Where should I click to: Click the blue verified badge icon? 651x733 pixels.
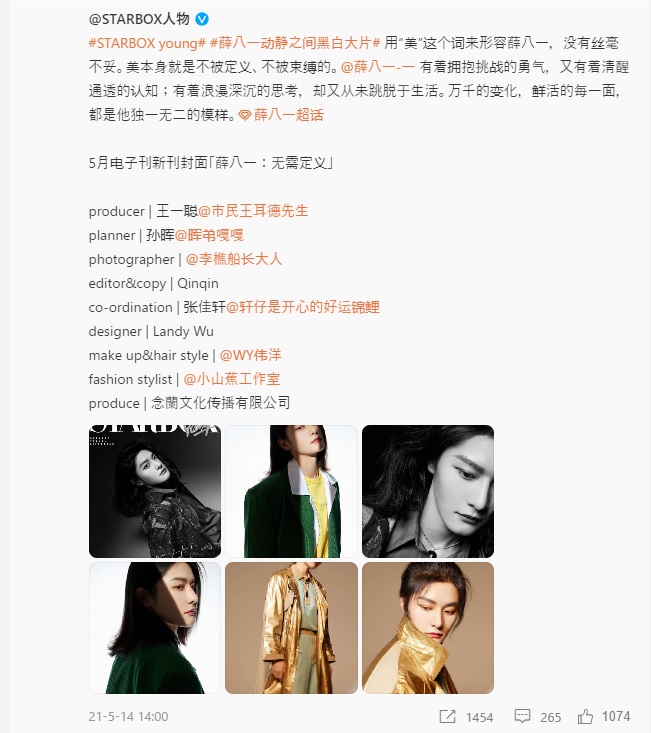click(202, 19)
